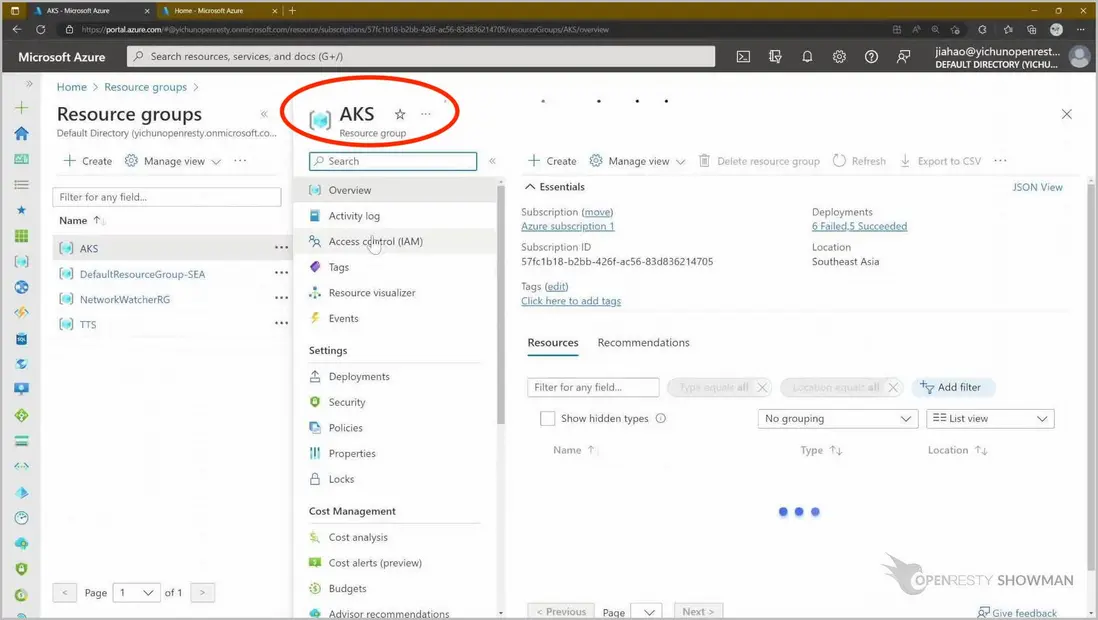Click Delete resource group trash icon
Image resolution: width=1098 pixels, height=620 pixels.
click(704, 160)
